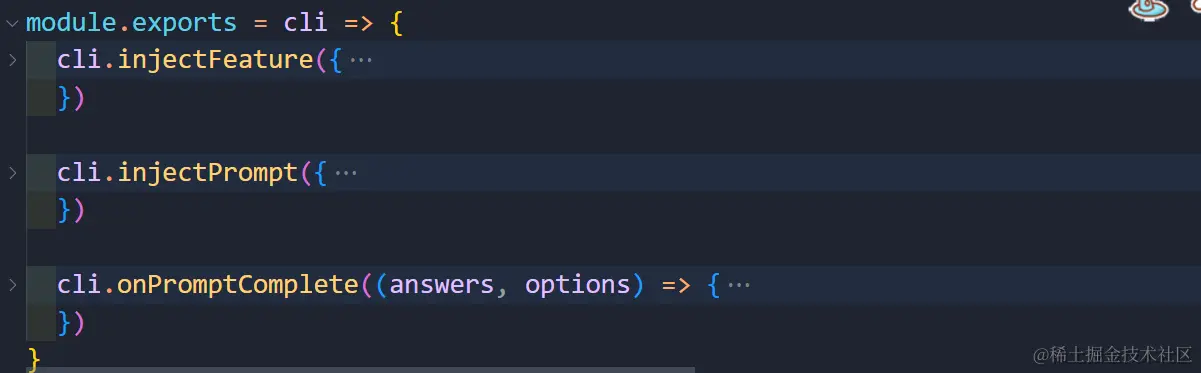Click the options parameter
Screen dimensions: 1201x373
(x=577, y=285)
